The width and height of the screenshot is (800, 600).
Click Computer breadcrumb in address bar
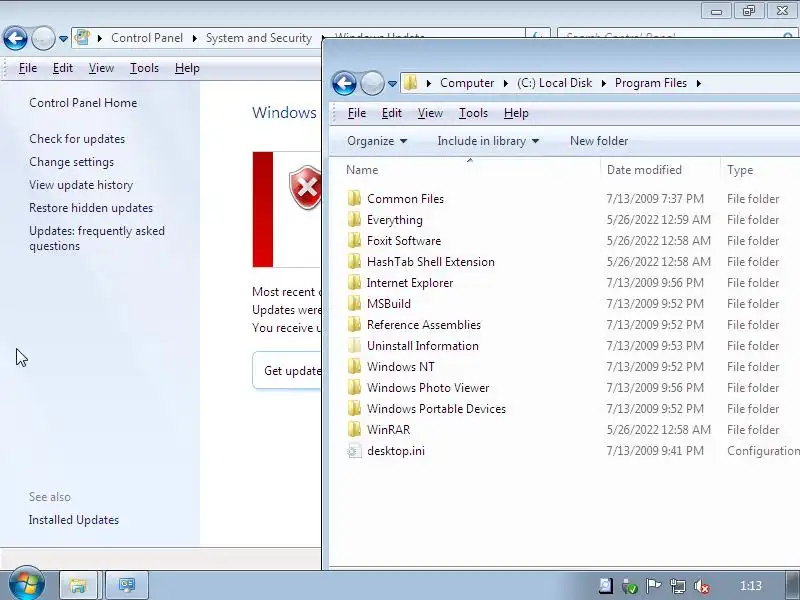(x=467, y=83)
